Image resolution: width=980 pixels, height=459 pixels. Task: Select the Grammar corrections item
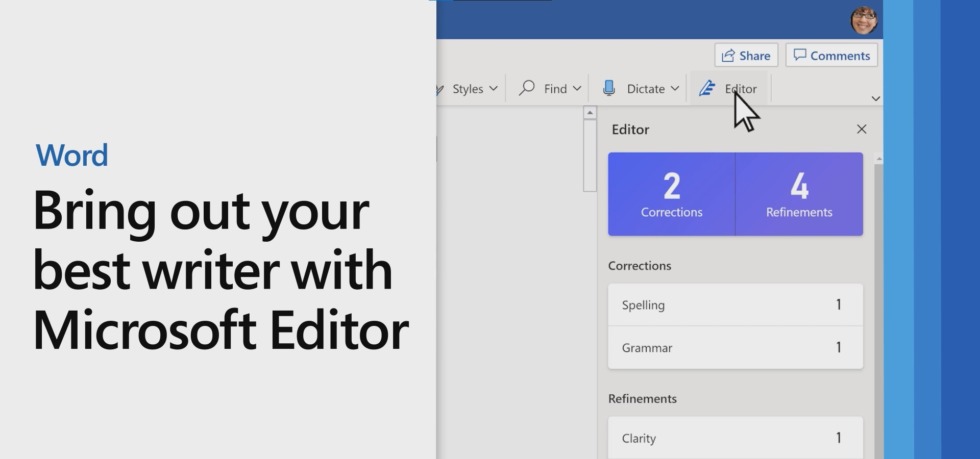click(736, 348)
